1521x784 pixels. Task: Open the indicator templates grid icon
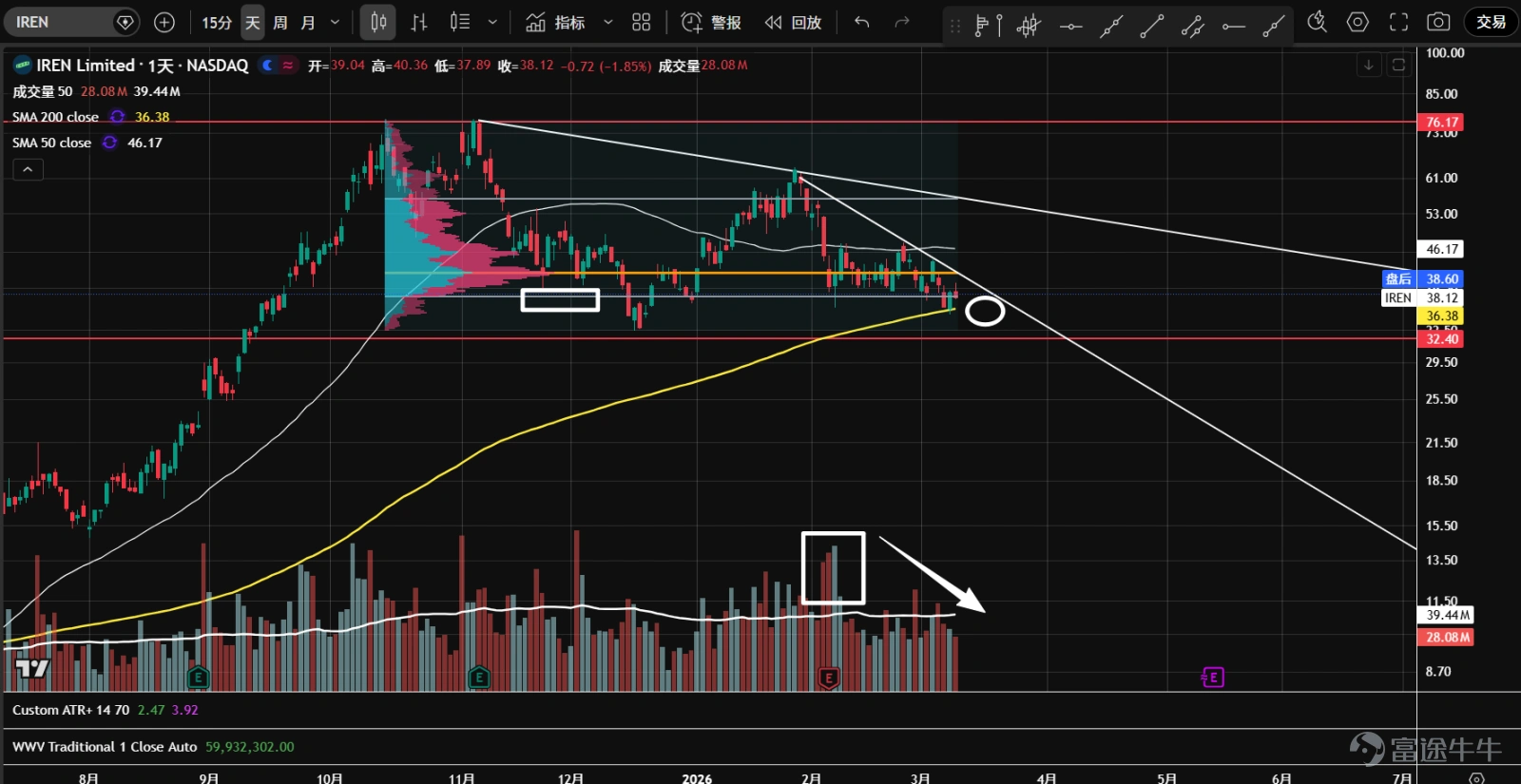coord(642,22)
